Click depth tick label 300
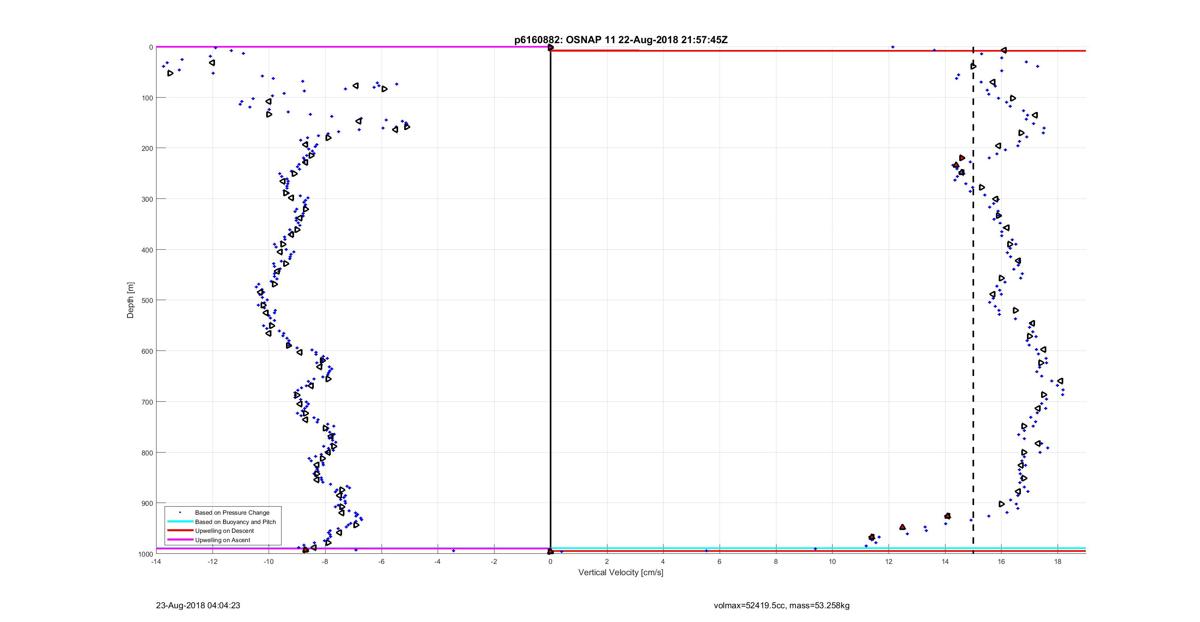Screen dimensions: 1200x622 click(x=146, y=199)
